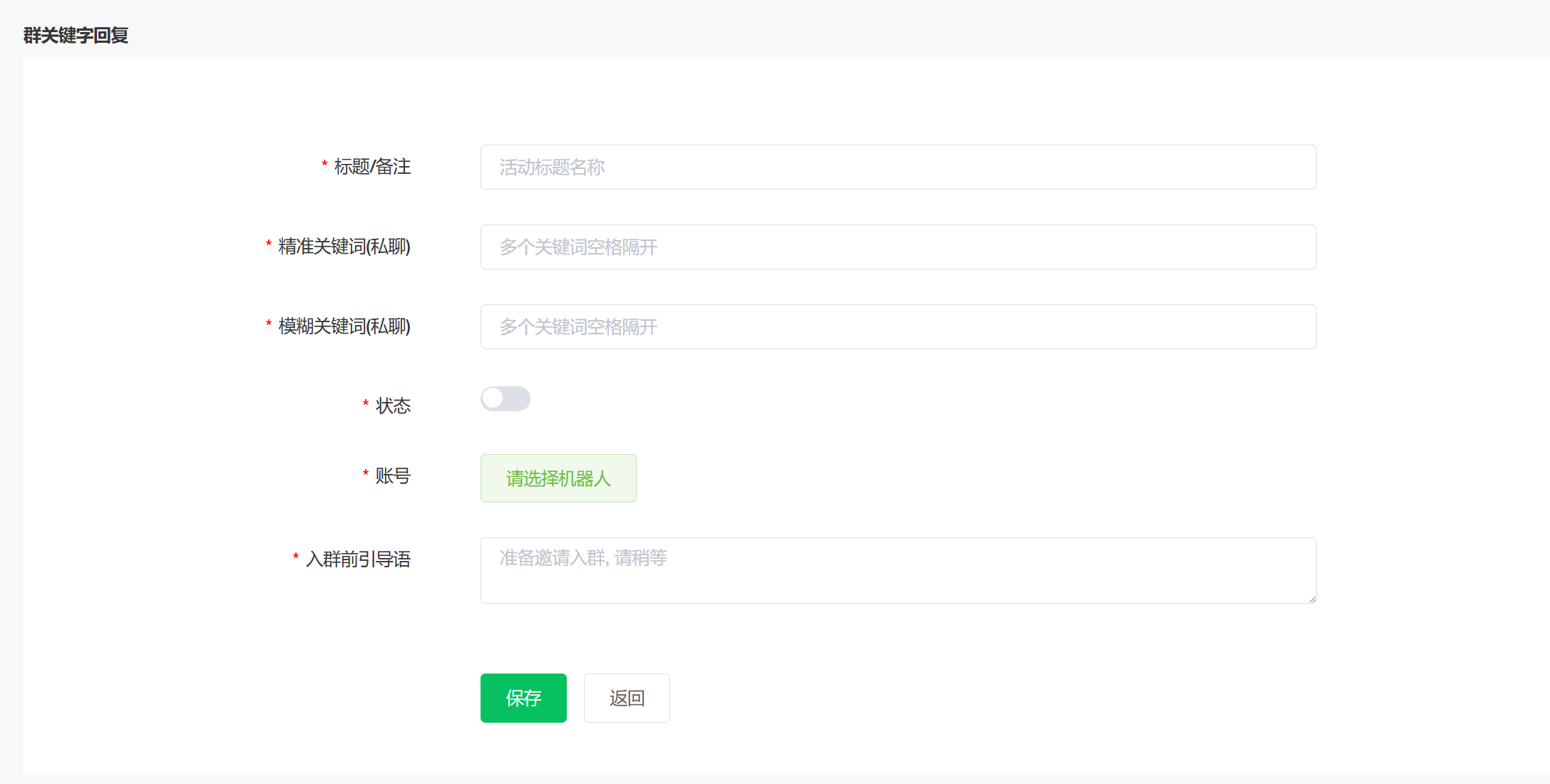This screenshot has height=784, width=1550.
Task: Click the 标题/备注 input field
Action: 898,167
